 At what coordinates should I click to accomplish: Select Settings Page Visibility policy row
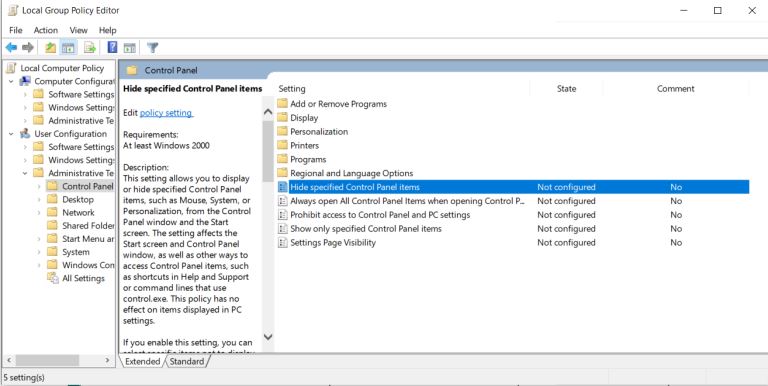point(512,242)
